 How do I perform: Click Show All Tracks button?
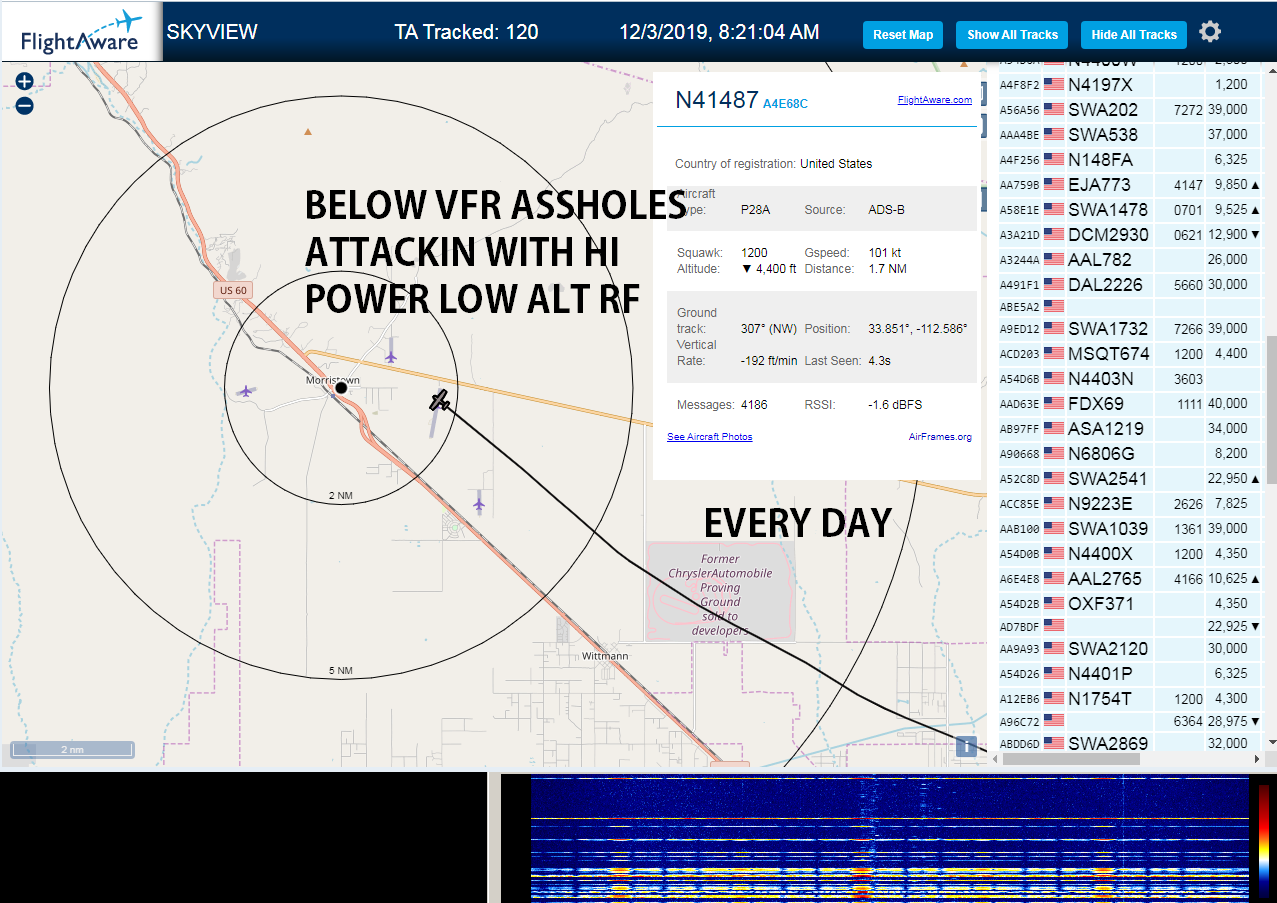(1012, 34)
